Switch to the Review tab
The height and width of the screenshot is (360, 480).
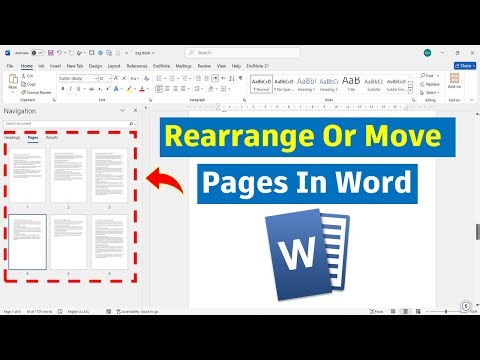(x=204, y=66)
